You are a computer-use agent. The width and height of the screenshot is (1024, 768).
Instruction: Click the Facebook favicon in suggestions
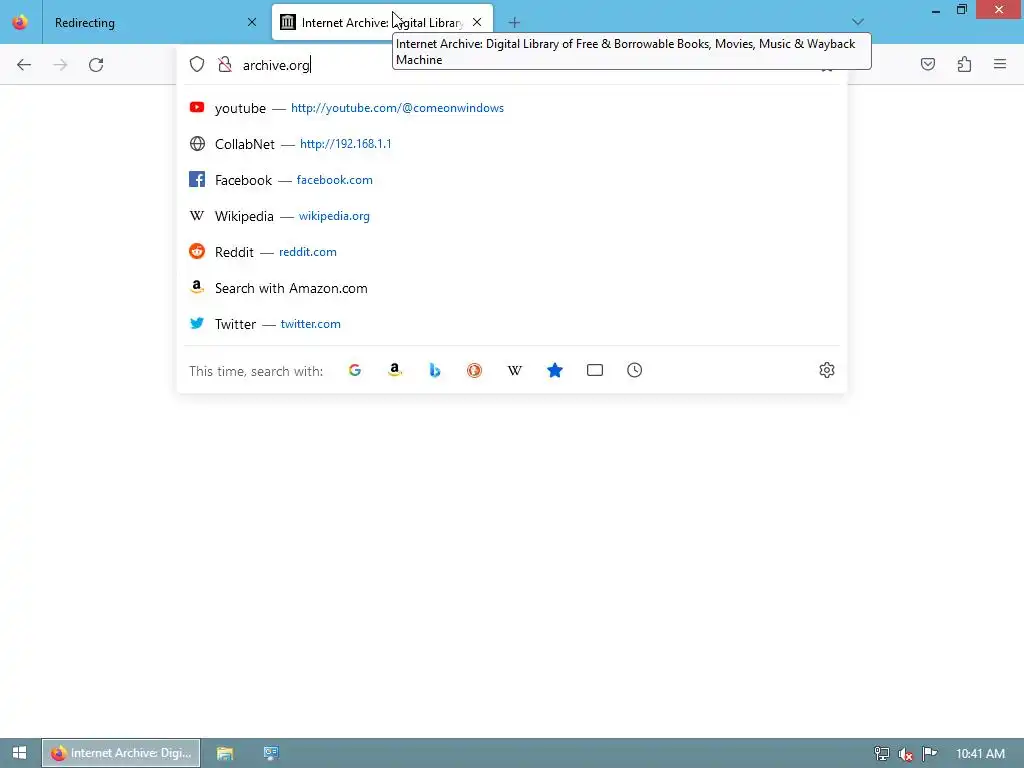pos(197,179)
